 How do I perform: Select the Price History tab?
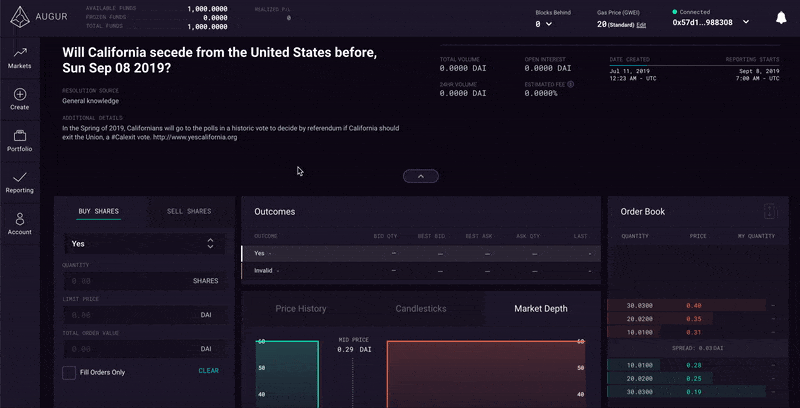[x=301, y=309]
